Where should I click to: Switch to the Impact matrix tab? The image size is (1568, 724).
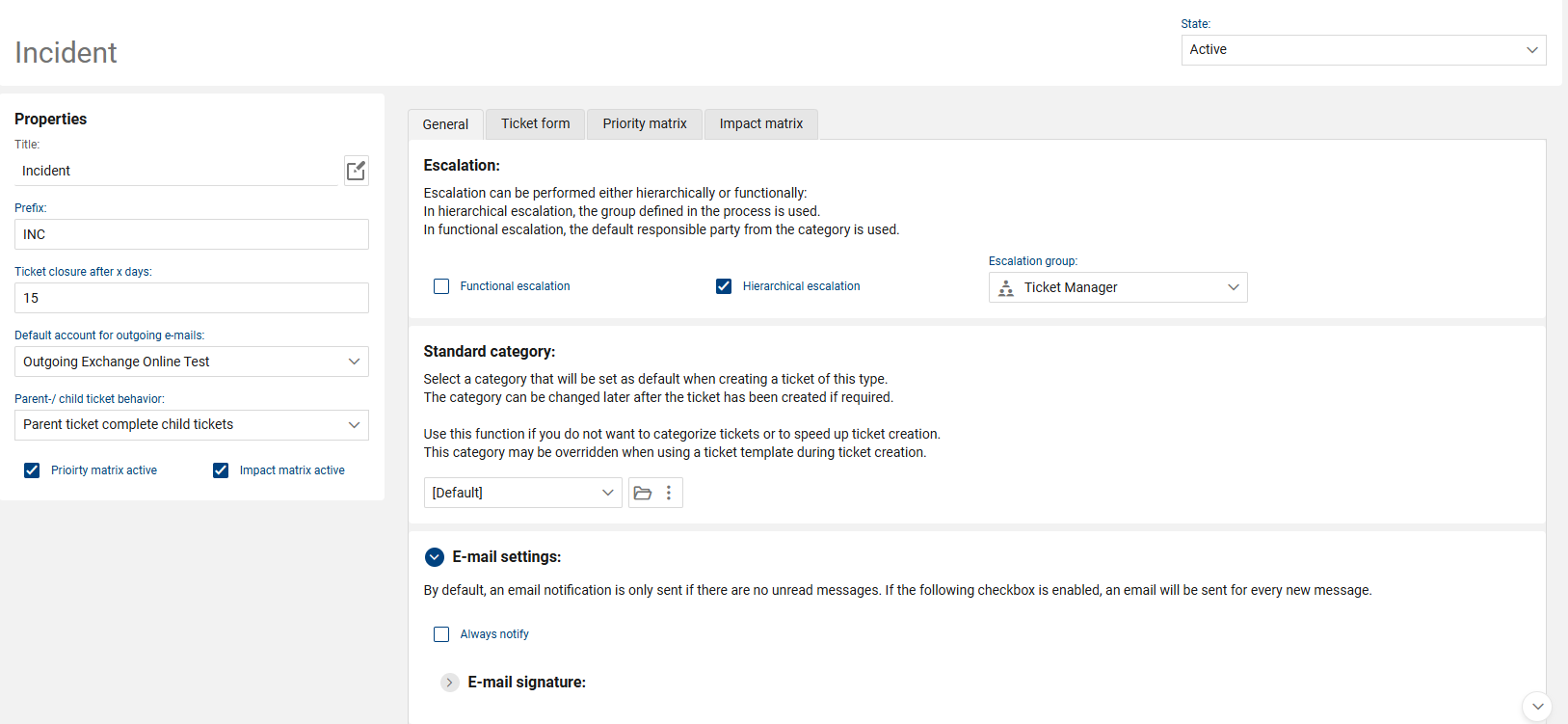tap(761, 123)
